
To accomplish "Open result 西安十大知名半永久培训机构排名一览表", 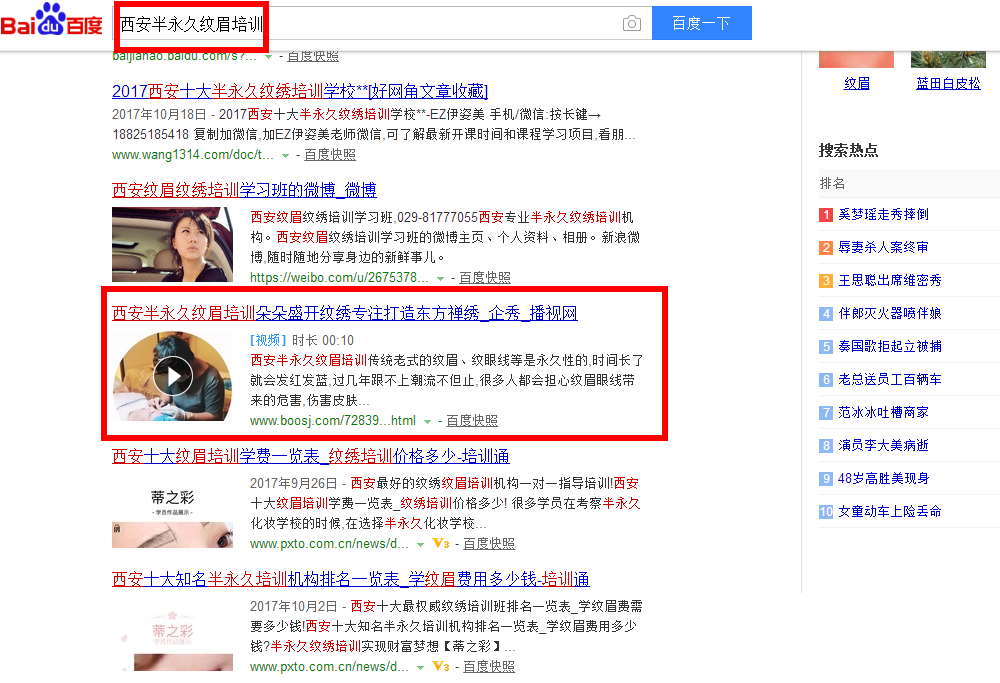I will pyautogui.click(x=351, y=579).
